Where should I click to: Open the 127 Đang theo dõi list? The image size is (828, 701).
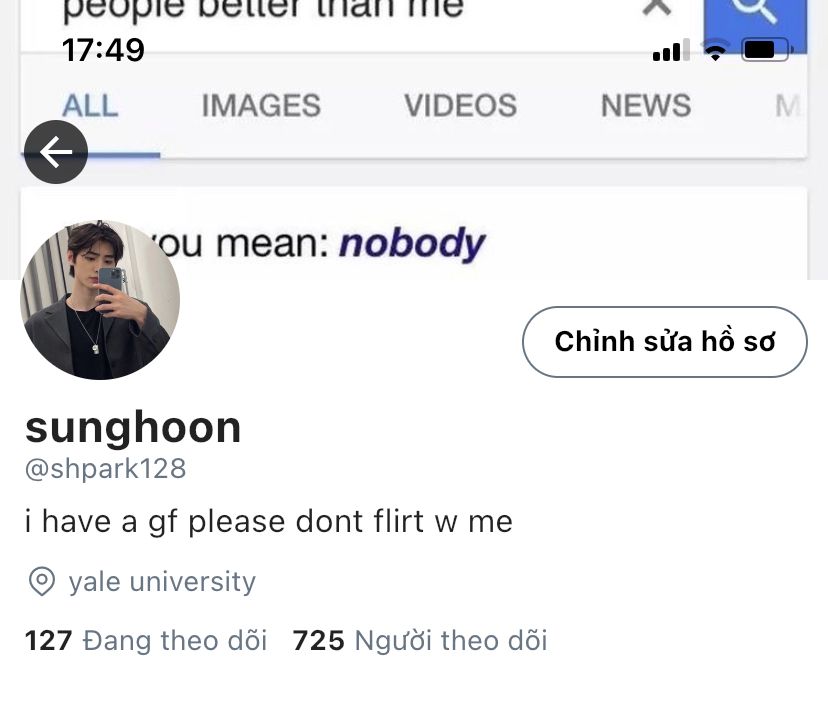coord(146,641)
